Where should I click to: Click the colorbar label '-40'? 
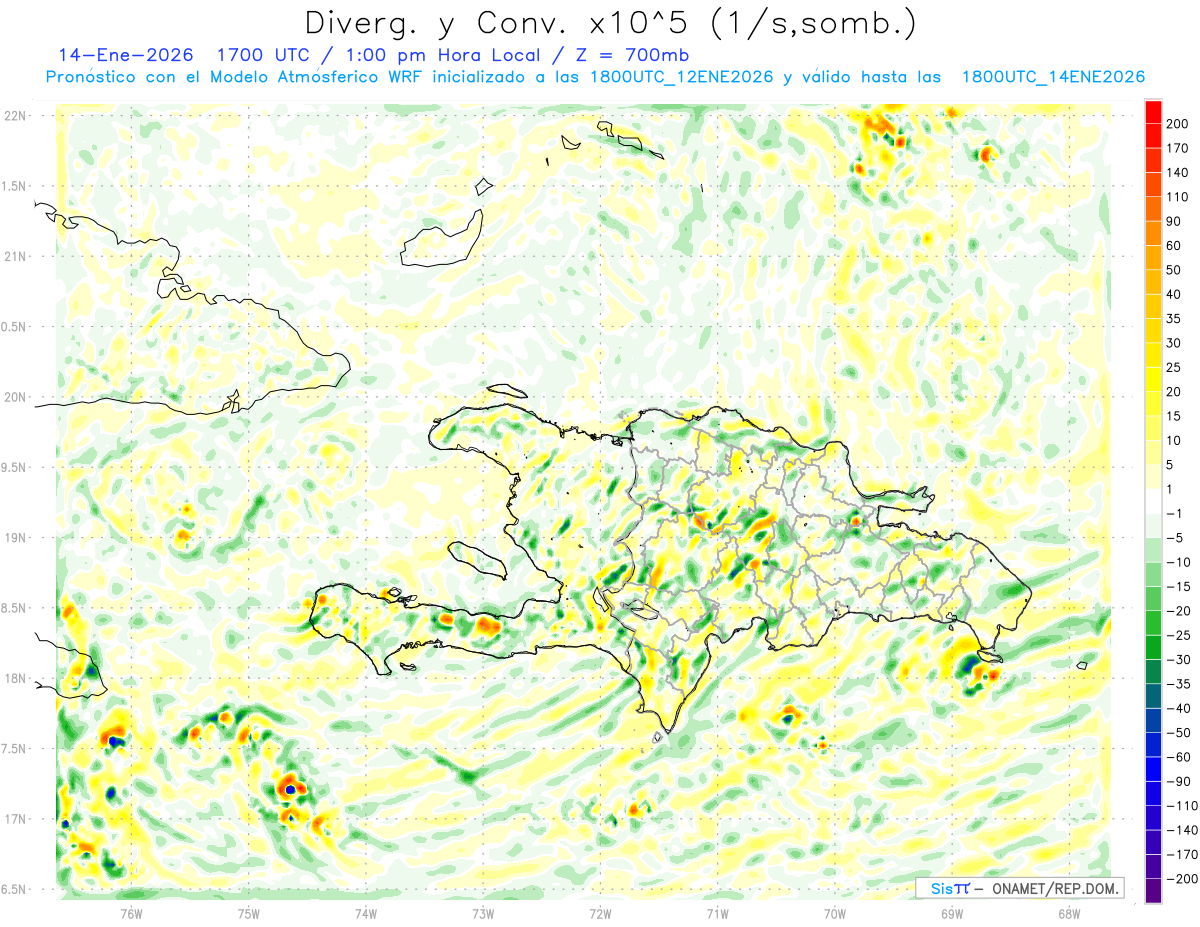coord(1179,708)
